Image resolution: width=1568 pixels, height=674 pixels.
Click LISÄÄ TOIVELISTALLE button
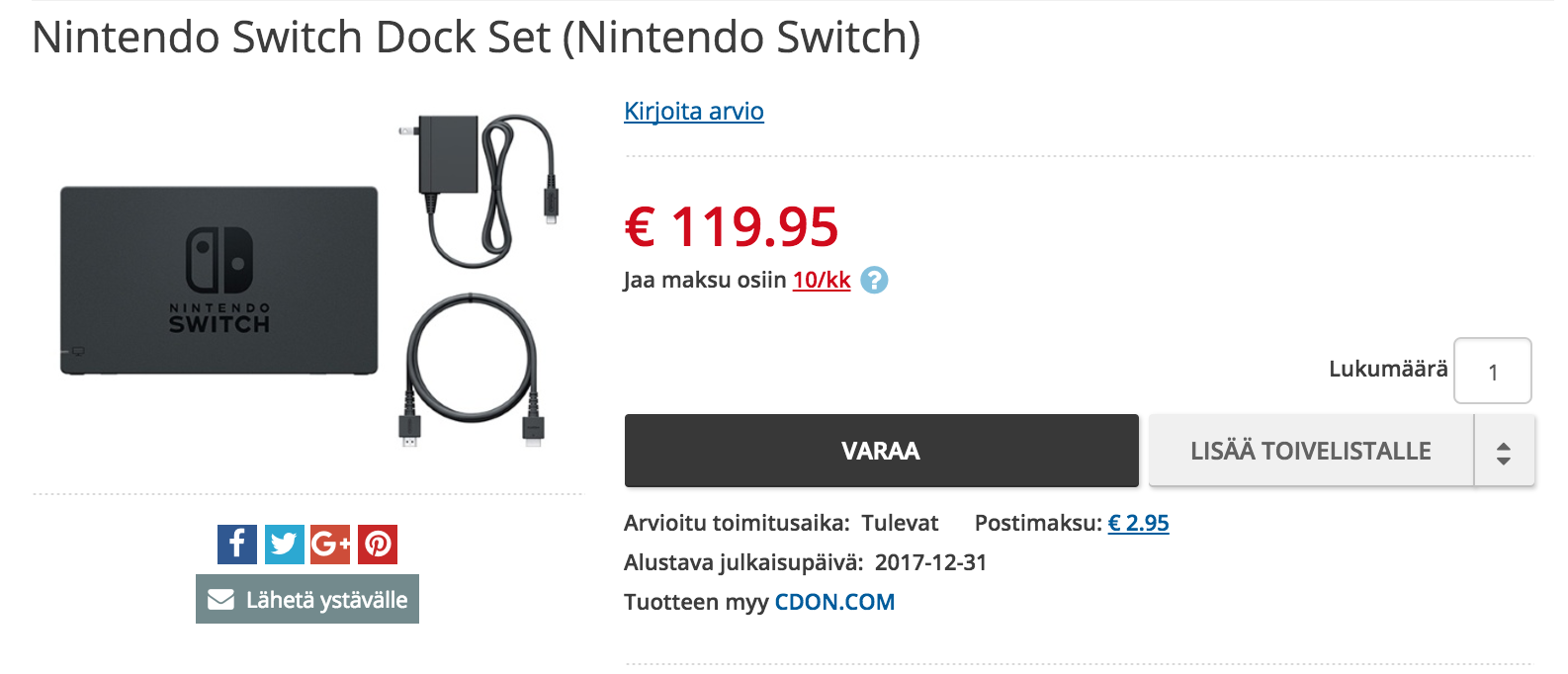pos(1310,452)
